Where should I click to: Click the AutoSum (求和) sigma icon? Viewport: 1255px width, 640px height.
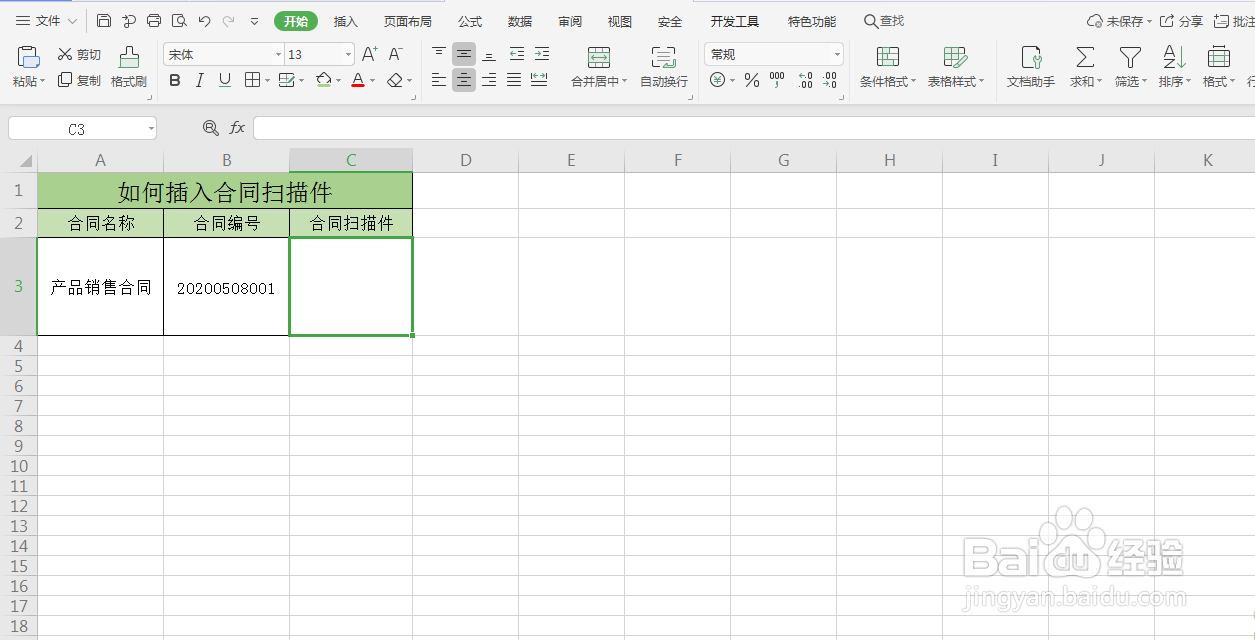point(1085,58)
